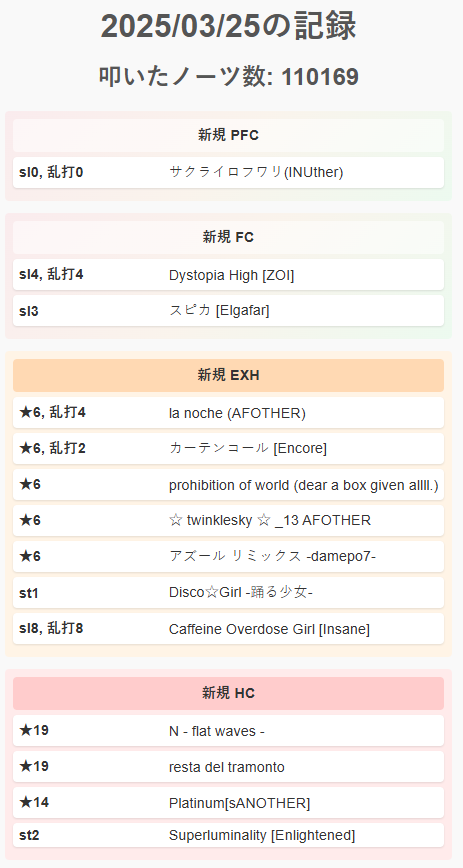Open the N - flat waves - entry

click(228, 731)
